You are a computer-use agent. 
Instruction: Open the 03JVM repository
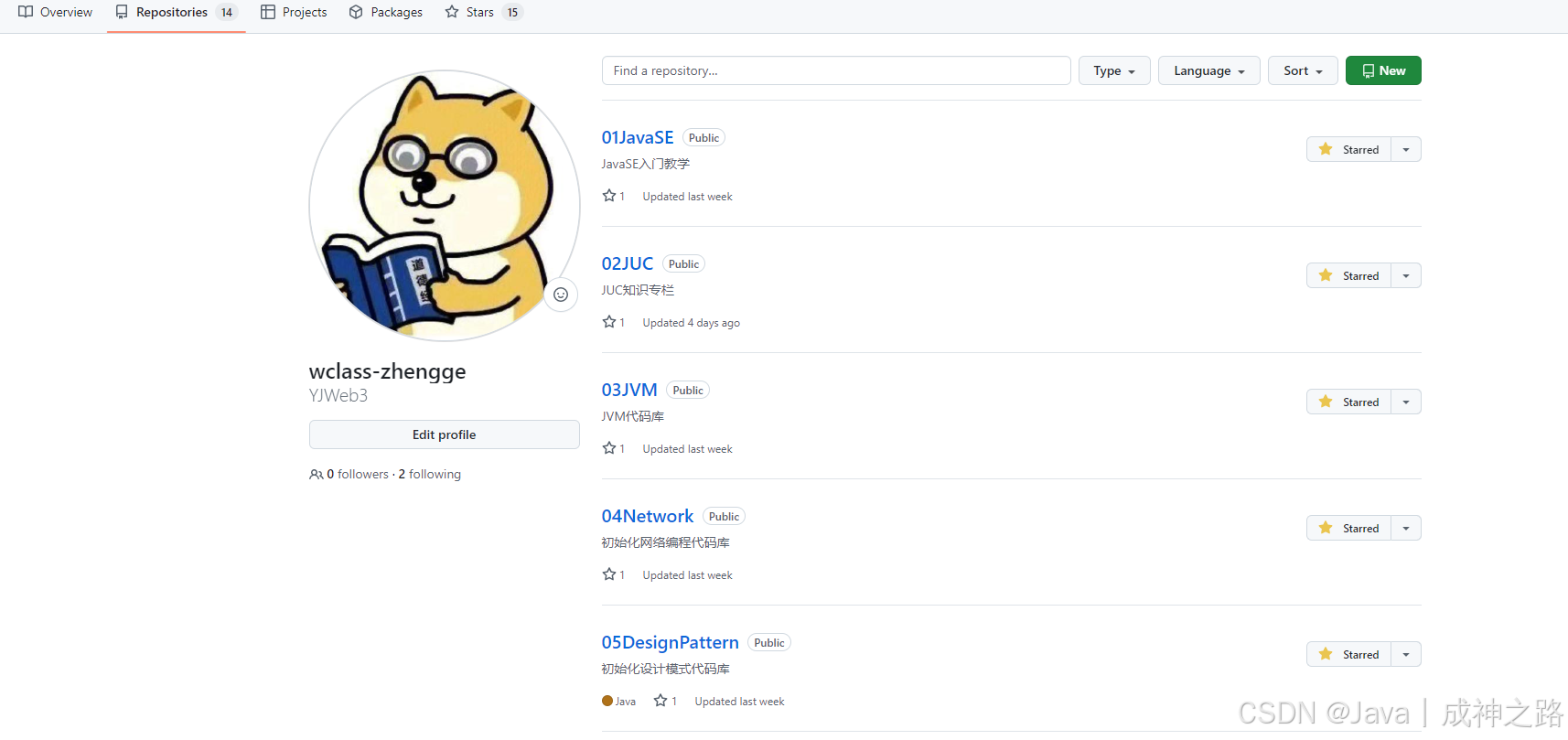pos(628,390)
